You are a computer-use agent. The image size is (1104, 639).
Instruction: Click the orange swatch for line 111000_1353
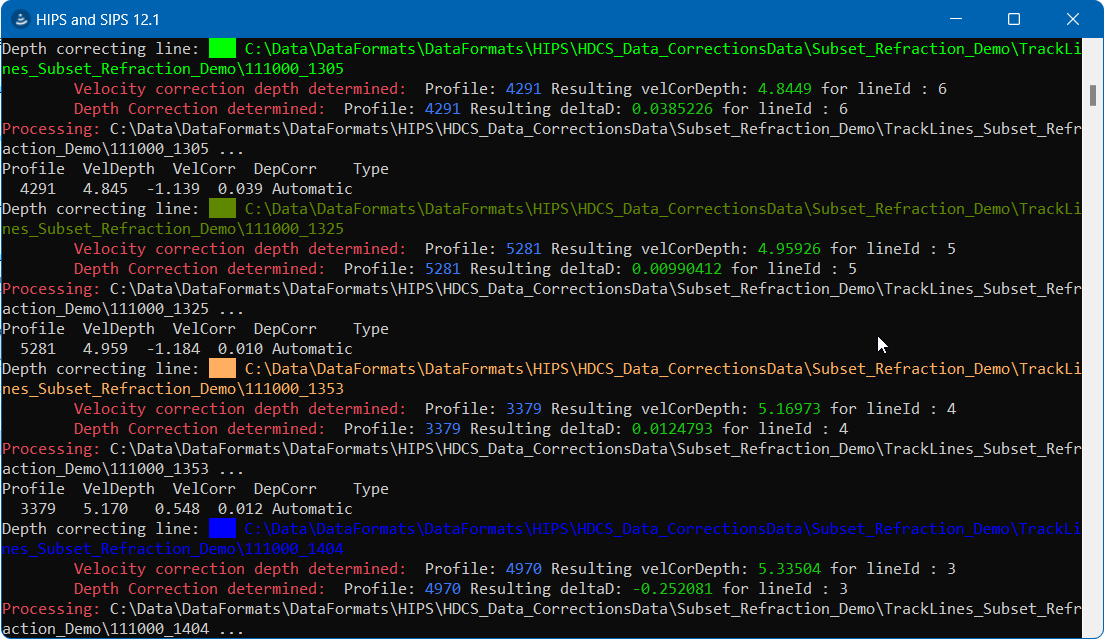coord(222,368)
